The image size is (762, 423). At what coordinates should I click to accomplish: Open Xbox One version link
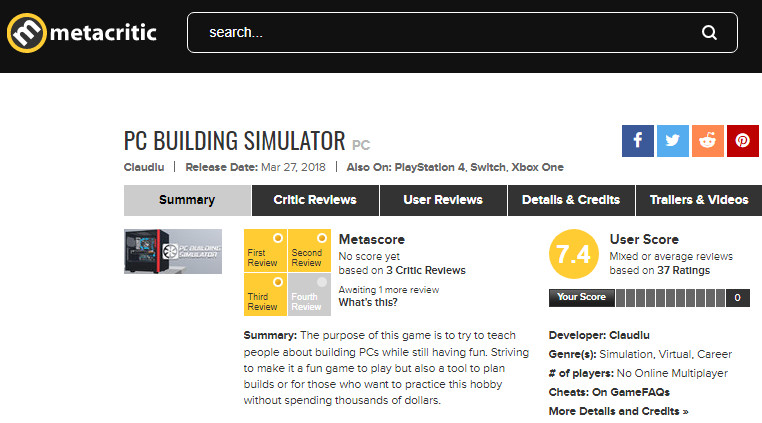(x=537, y=167)
